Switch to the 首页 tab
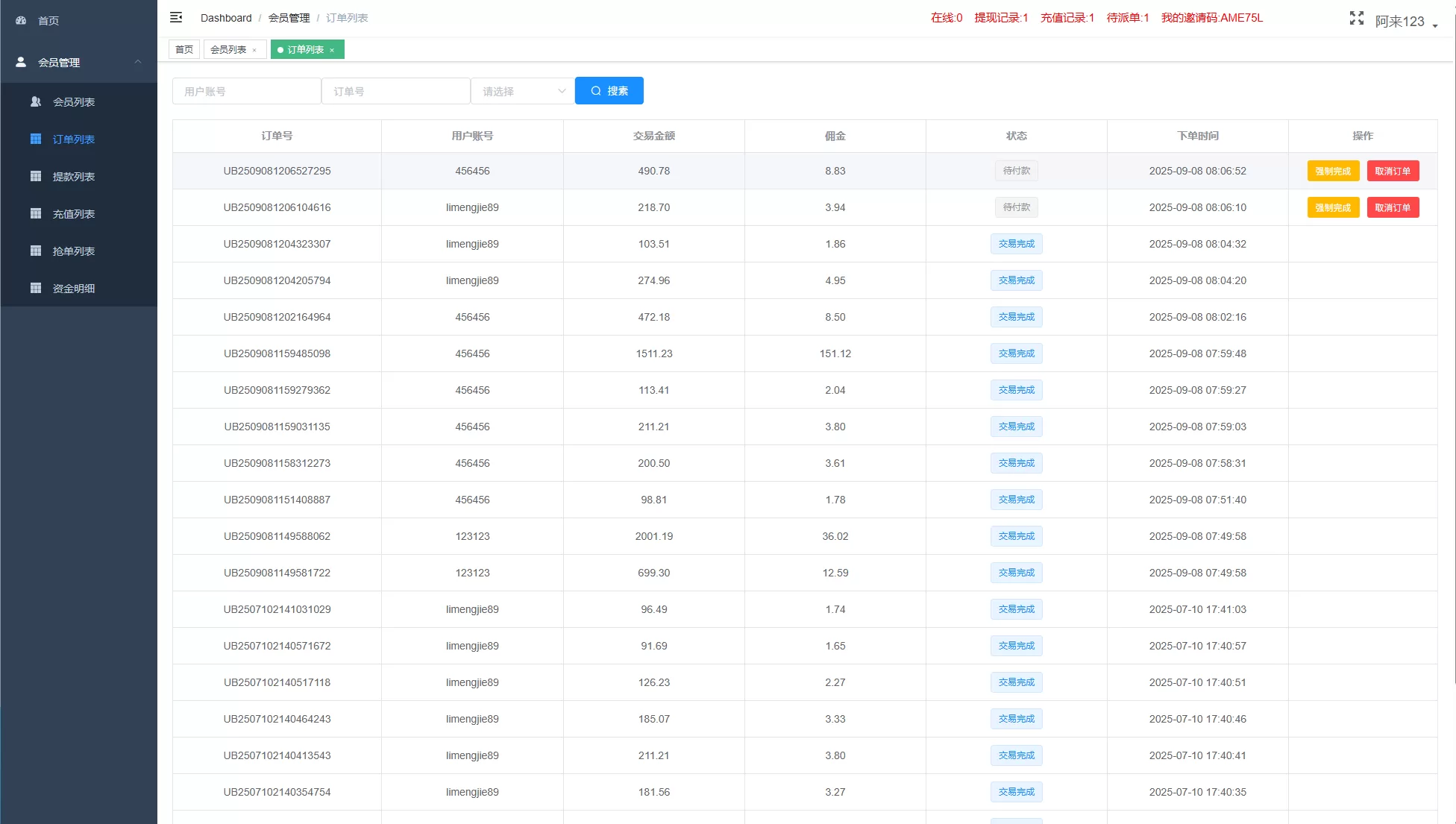The width and height of the screenshot is (1456, 824). [184, 50]
